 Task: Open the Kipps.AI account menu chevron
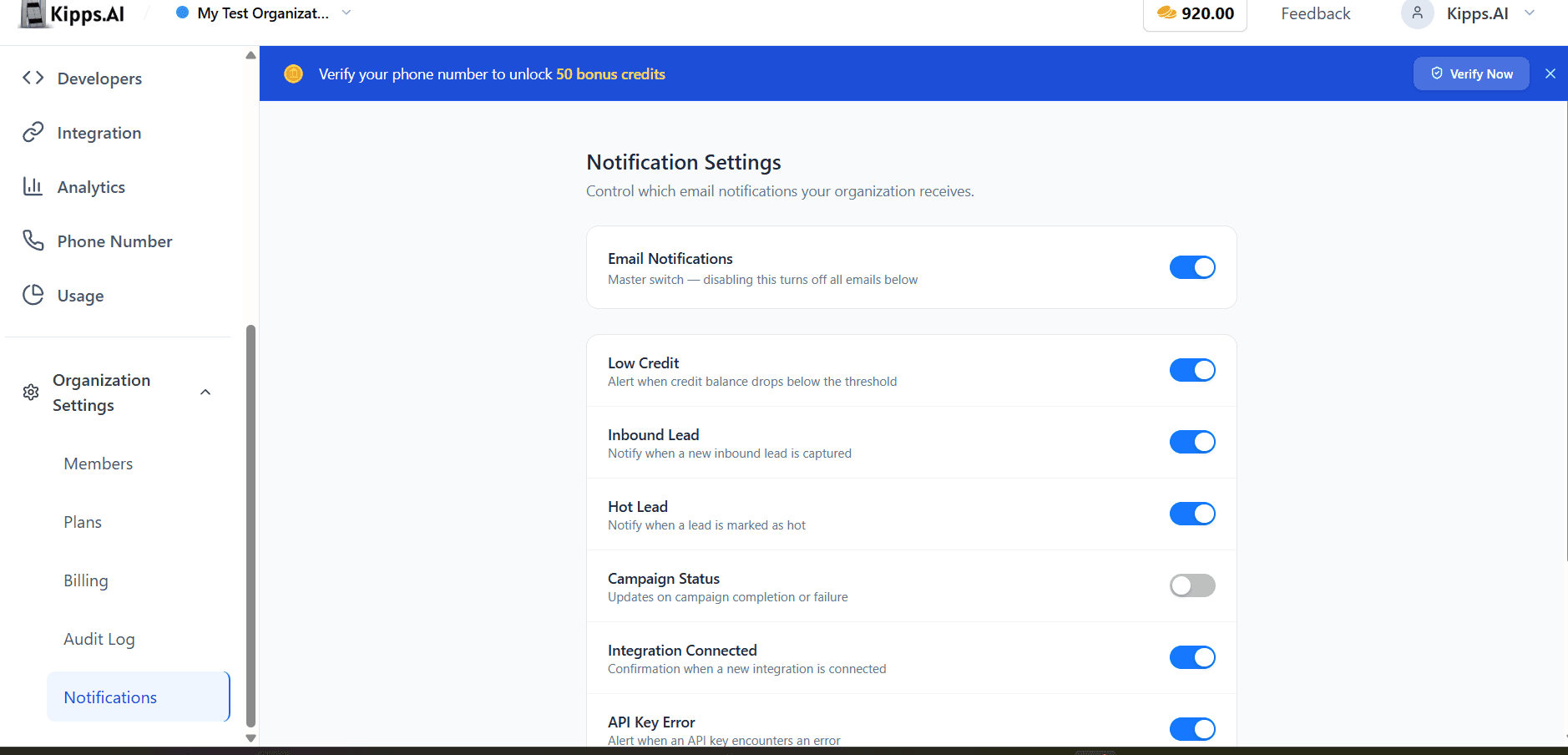1530,13
